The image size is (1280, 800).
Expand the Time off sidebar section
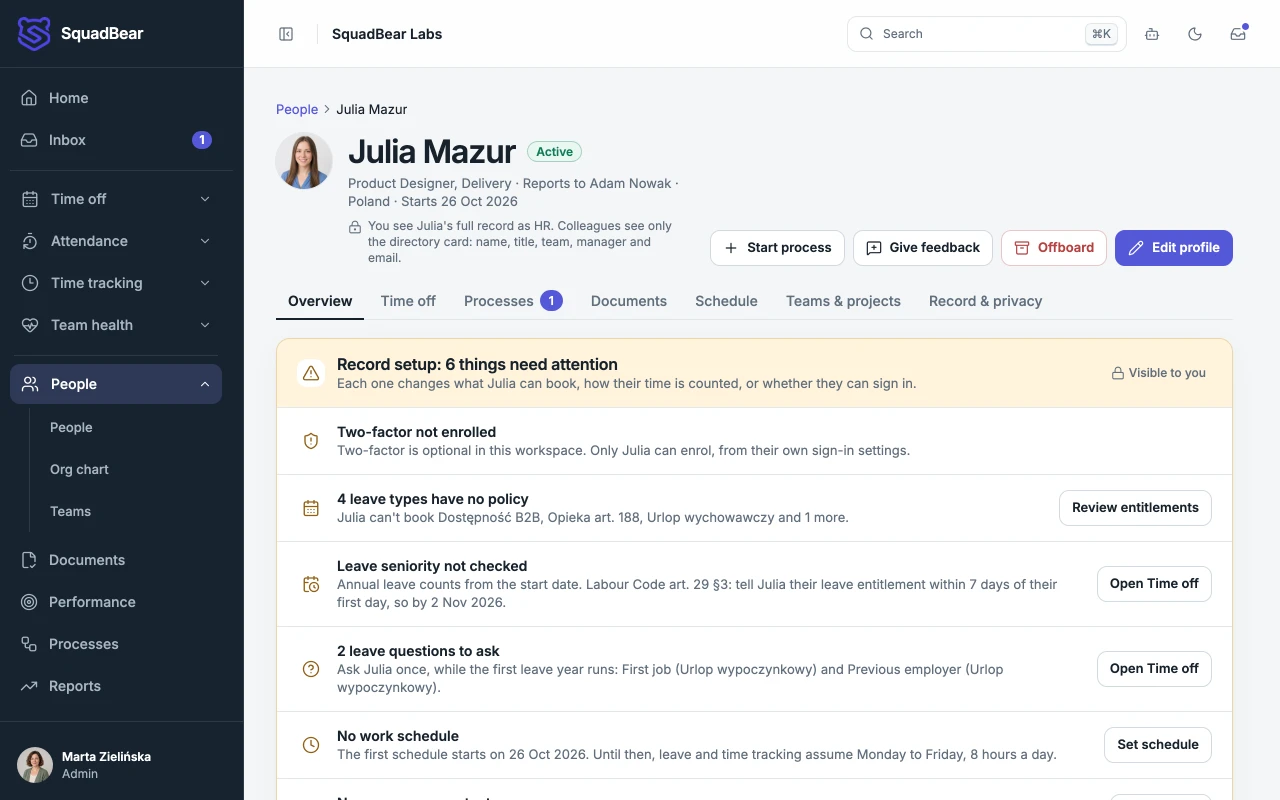pos(116,199)
